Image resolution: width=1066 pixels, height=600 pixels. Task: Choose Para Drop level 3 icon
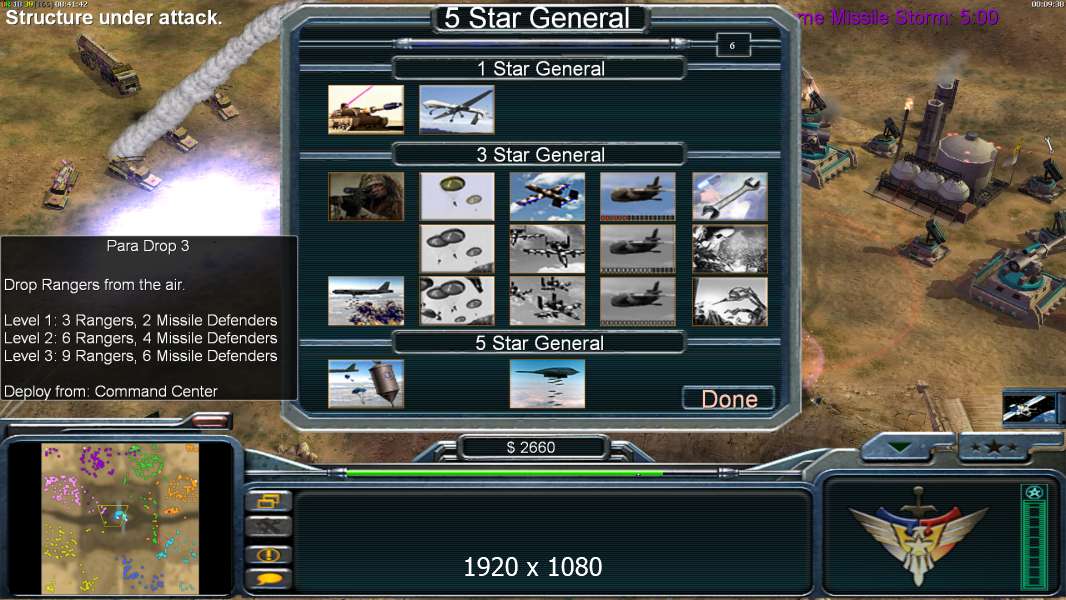pos(457,301)
